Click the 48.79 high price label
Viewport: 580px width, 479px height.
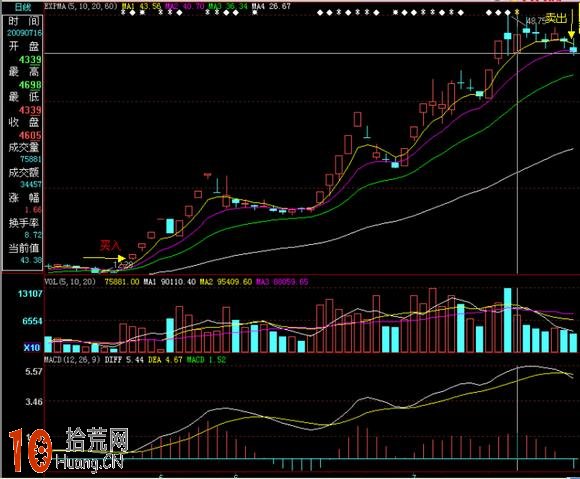coord(535,21)
